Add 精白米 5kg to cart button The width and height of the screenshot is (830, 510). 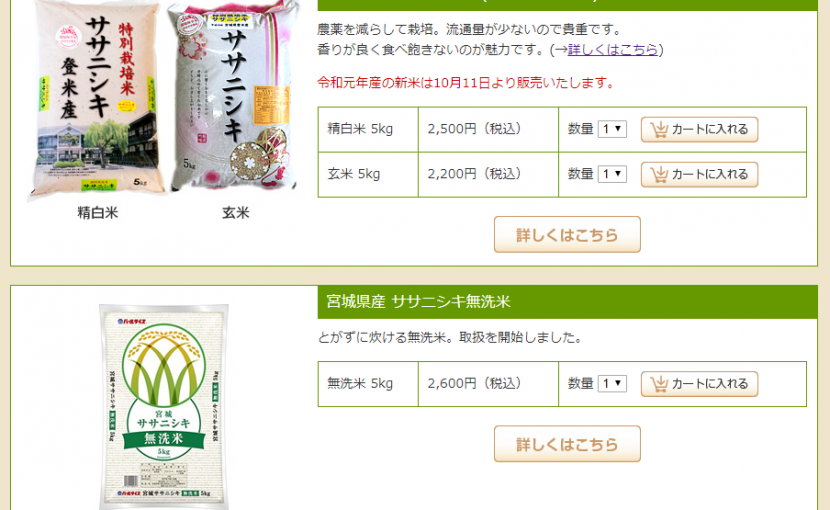coord(699,129)
